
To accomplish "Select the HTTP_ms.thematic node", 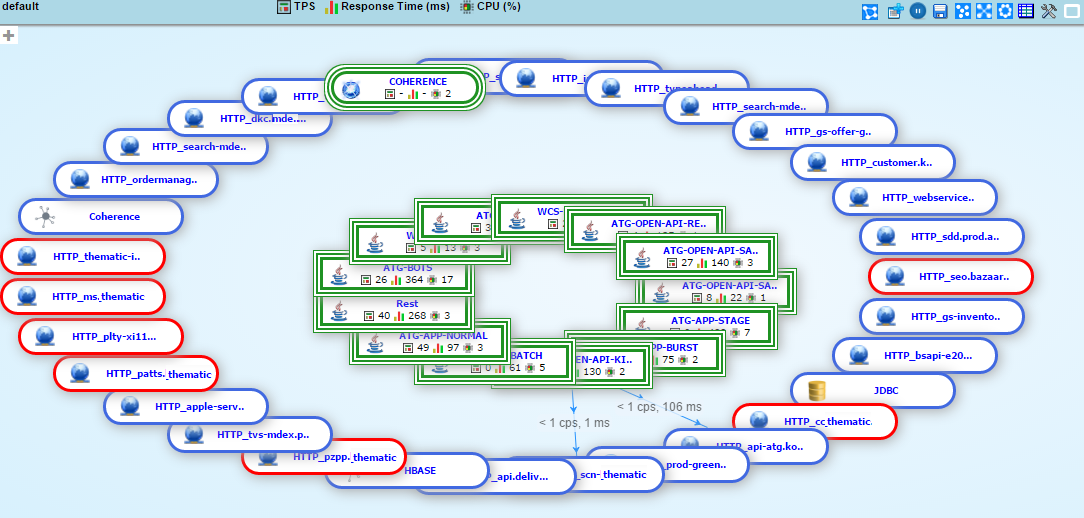I will coord(83,297).
